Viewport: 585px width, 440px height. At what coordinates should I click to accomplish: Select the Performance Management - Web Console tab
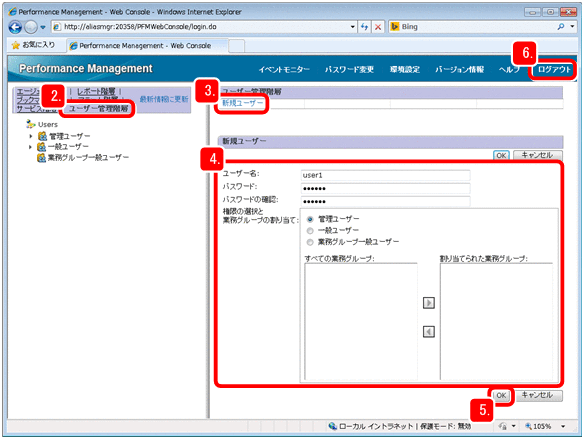[147, 46]
